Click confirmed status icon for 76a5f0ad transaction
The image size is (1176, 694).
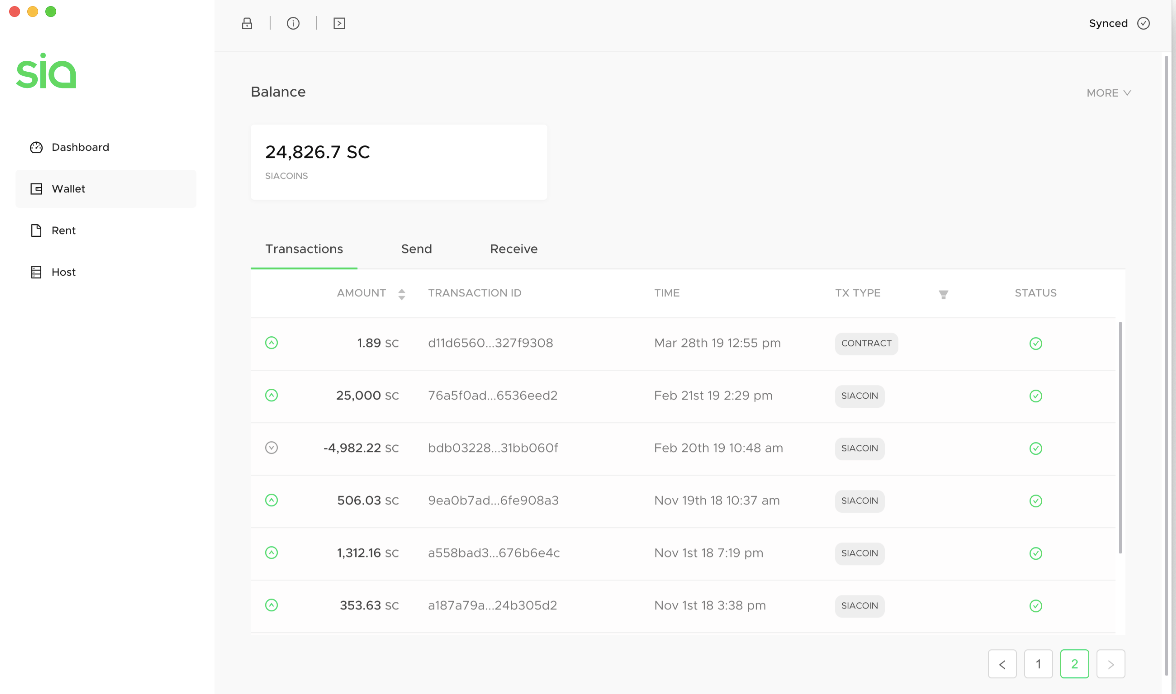[x=1036, y=396]
